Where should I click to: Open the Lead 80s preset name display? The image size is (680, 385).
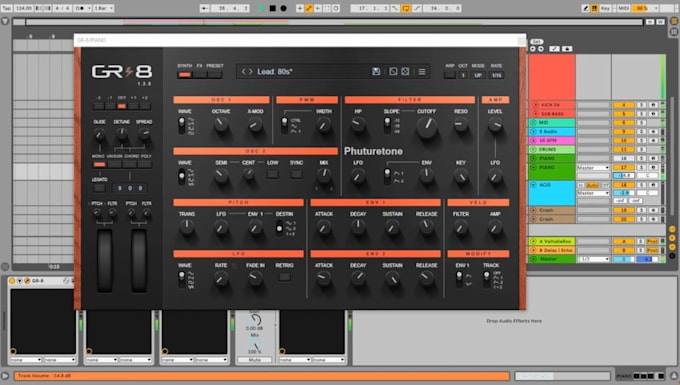coord(275,72)
